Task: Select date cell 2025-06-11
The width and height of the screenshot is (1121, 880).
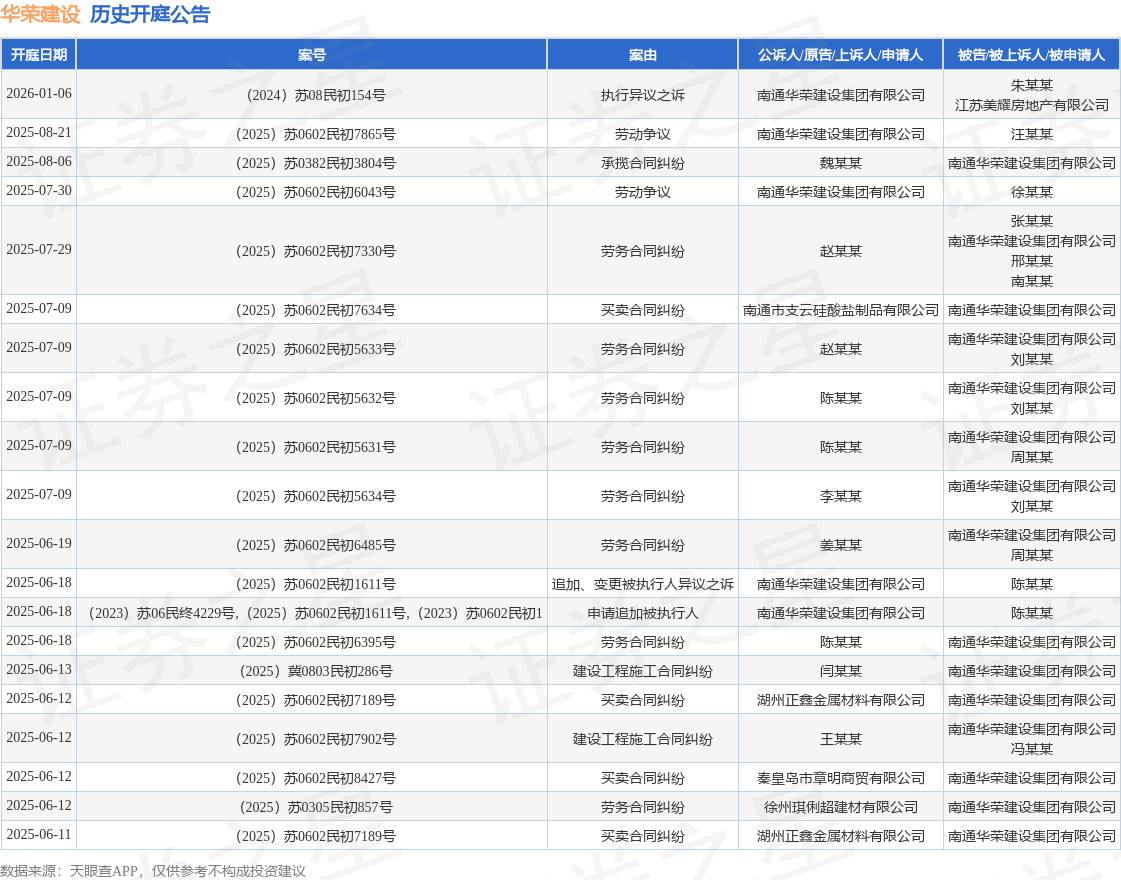Action: pyautogui.click(x=39, y=835)
